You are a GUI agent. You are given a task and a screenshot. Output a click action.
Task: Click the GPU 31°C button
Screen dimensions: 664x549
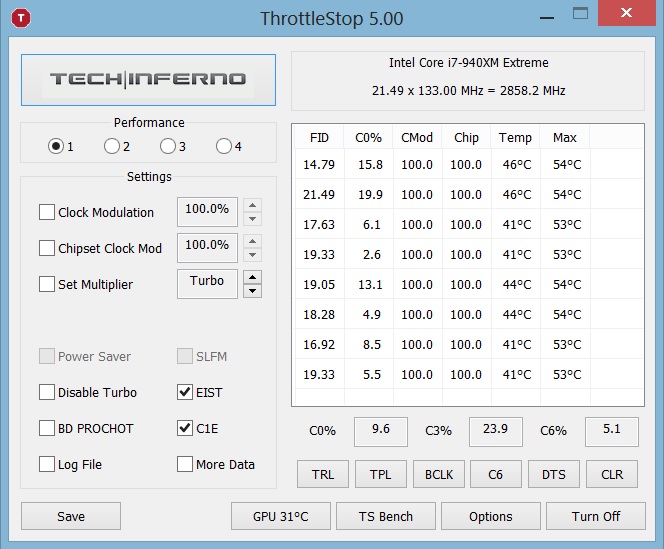281,516
